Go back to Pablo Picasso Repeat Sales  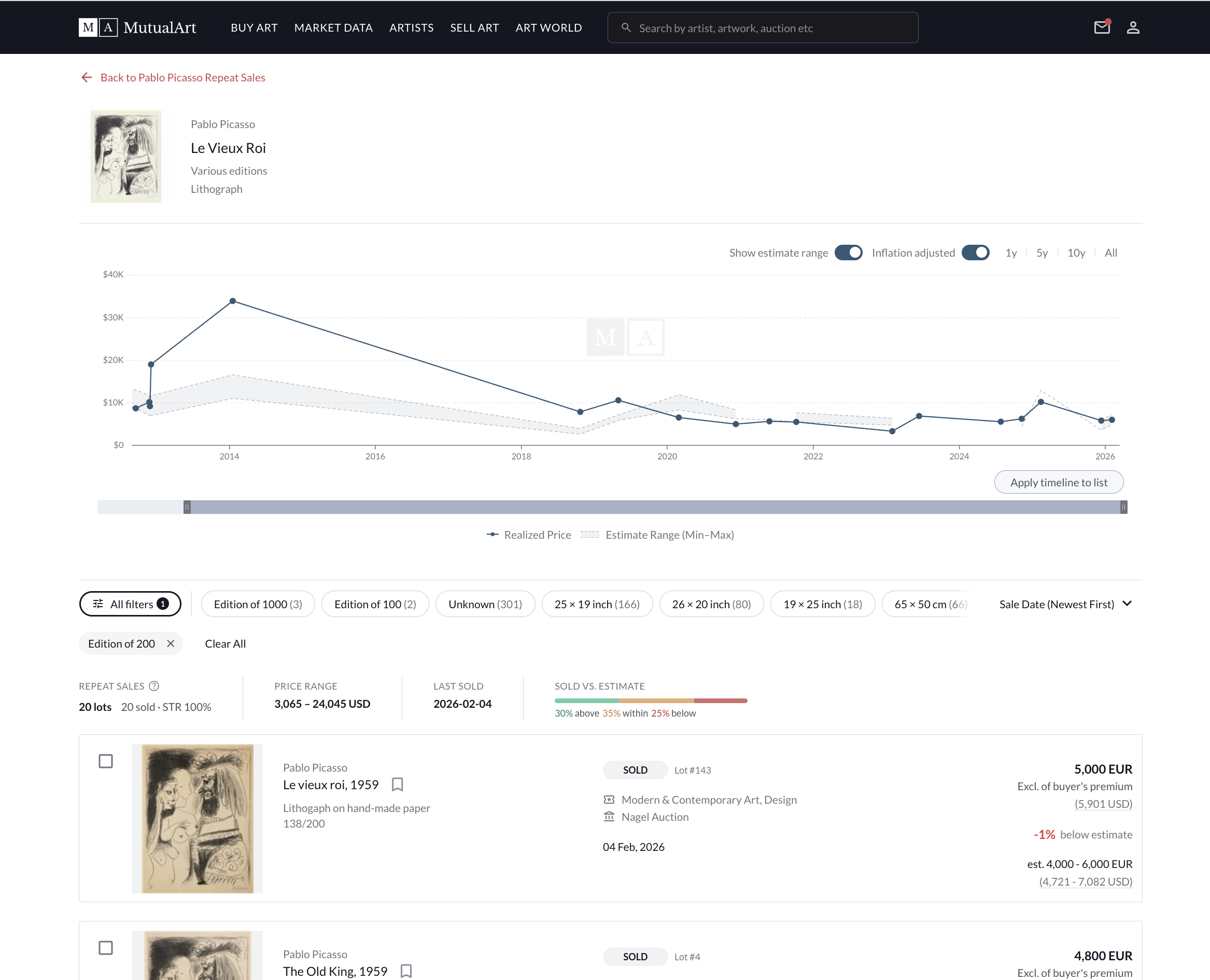click(182, 77)
